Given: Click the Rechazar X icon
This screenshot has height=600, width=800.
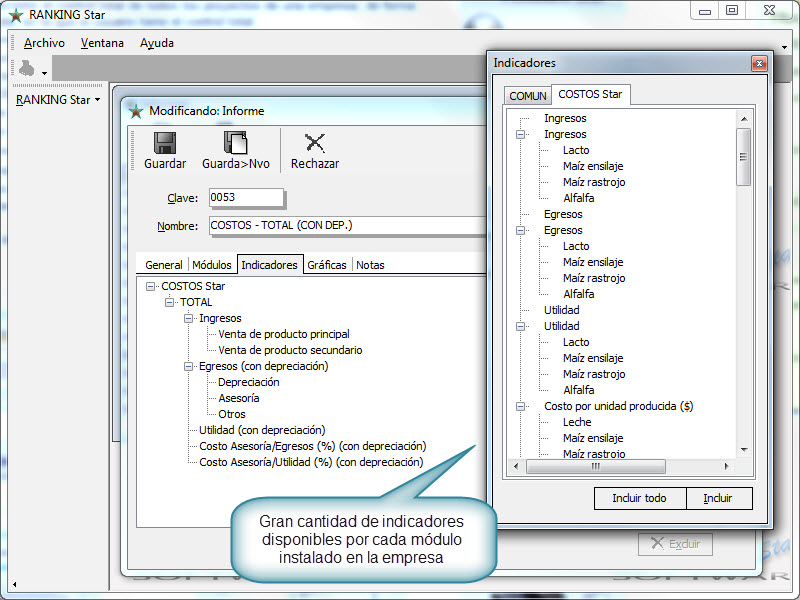Looking at the screenshot, I should [315, 143].
